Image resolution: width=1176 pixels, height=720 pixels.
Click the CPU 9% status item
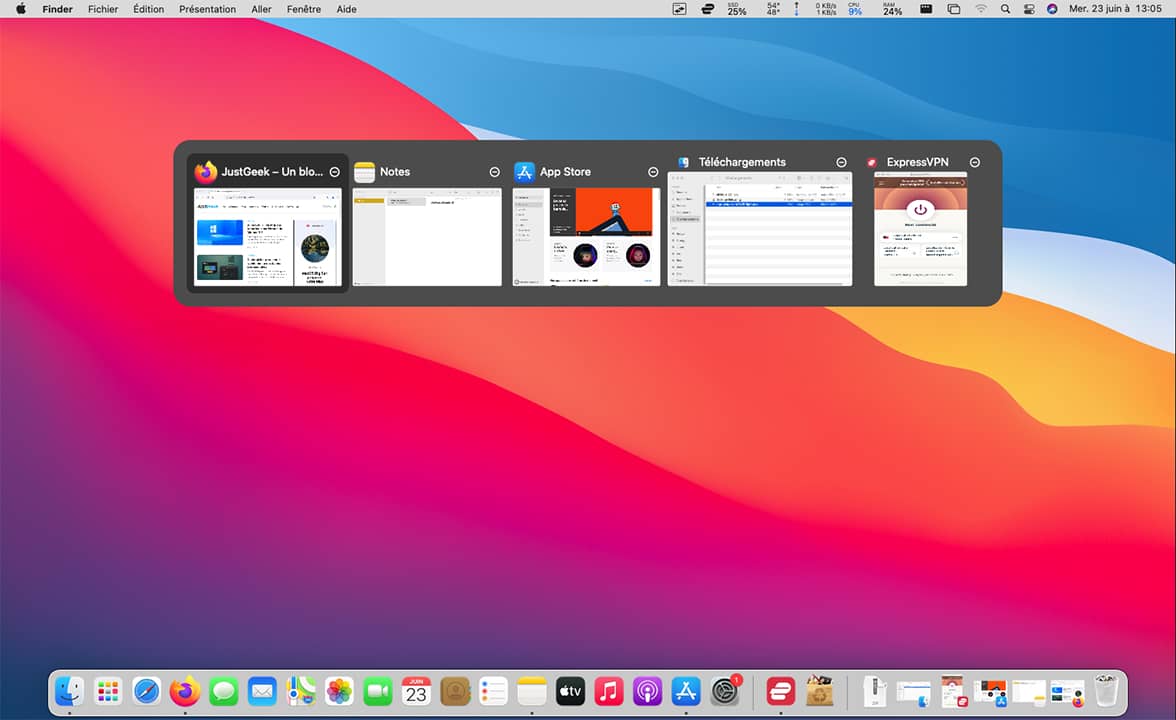[854, 9]
